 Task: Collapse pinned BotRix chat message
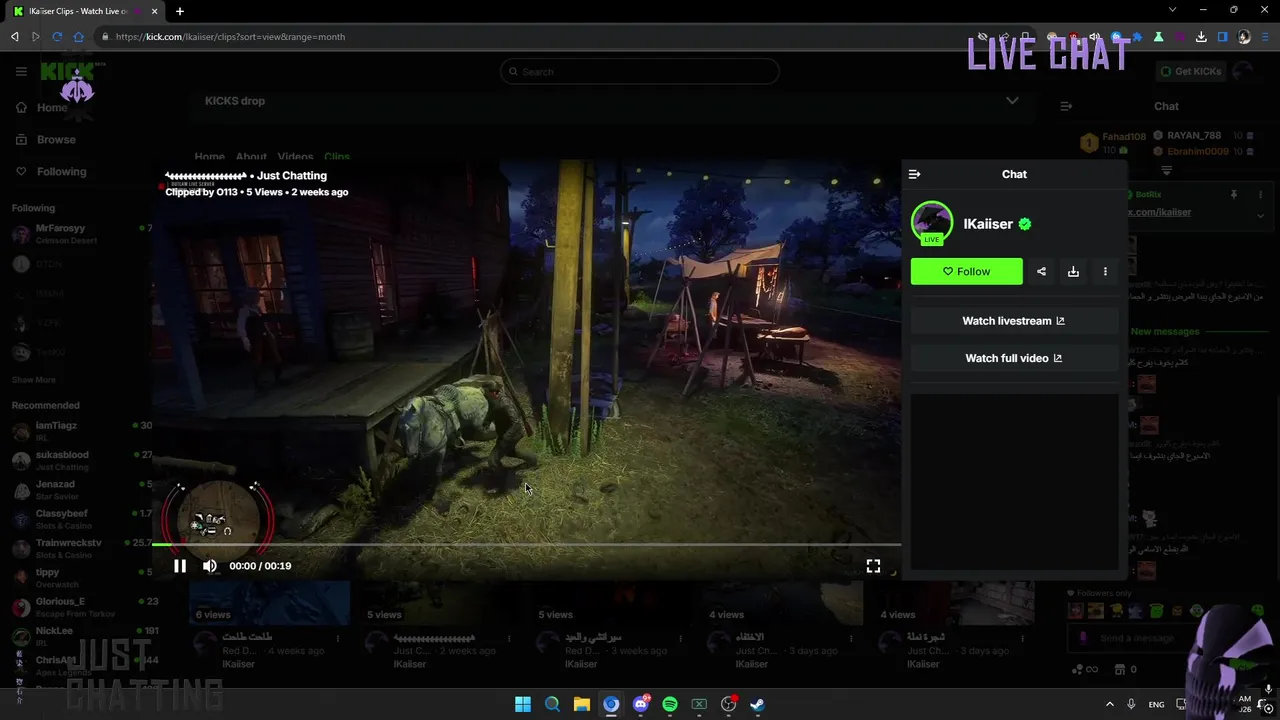(x=1260, y=214)
